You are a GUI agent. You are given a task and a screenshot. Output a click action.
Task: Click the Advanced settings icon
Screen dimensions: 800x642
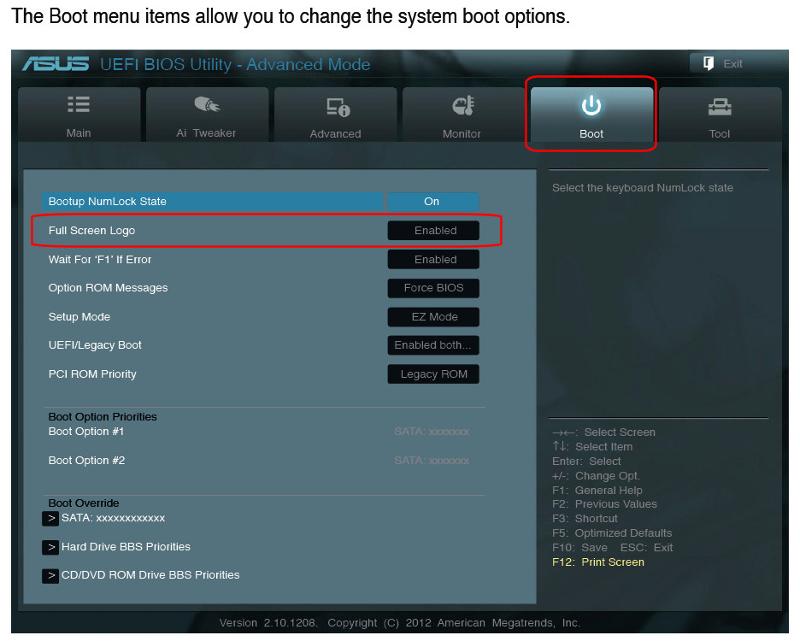coord(335,106)
